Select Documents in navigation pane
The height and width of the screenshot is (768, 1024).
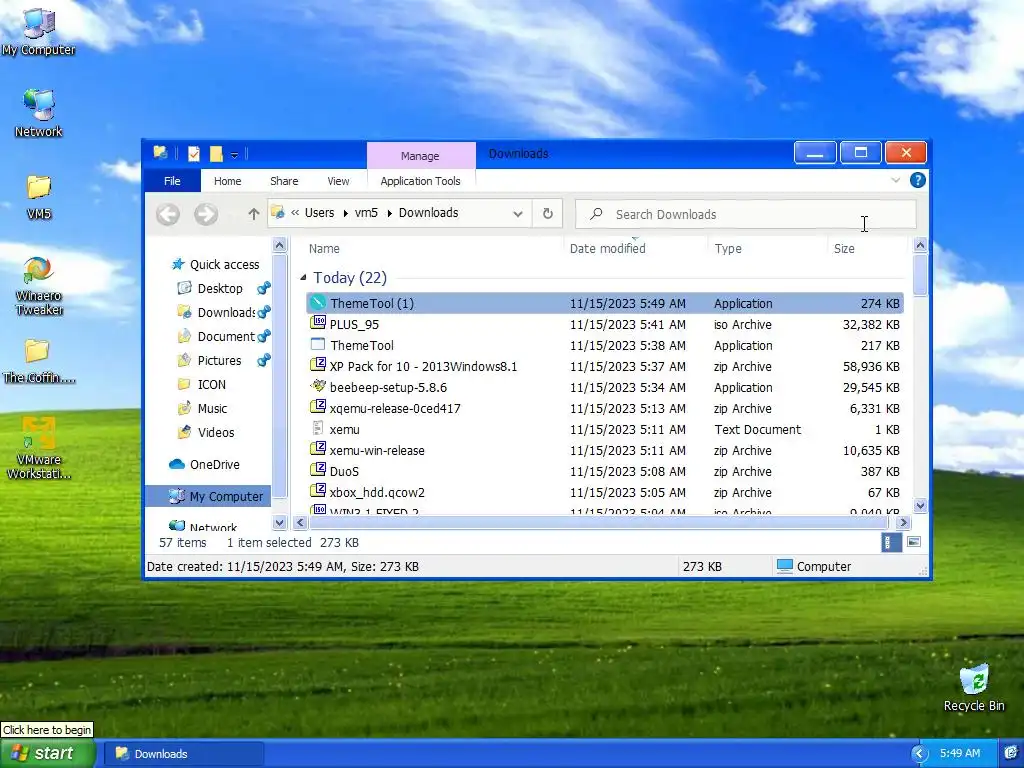pyautogui.click(x=226, y=336)
